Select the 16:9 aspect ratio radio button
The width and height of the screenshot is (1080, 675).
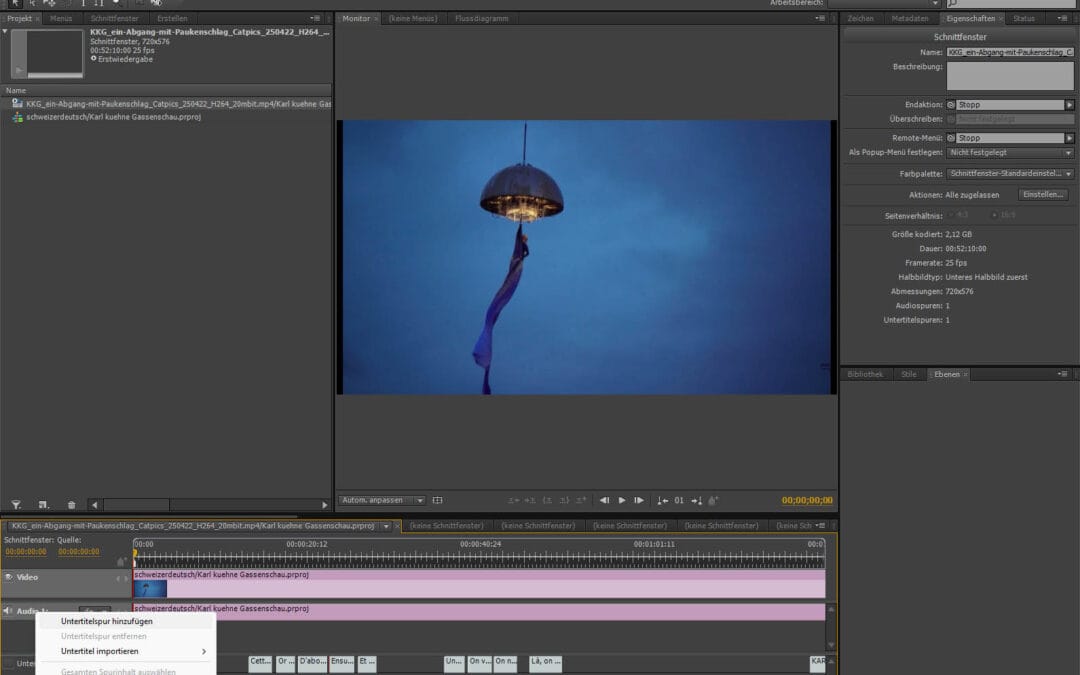pos(994,215)
